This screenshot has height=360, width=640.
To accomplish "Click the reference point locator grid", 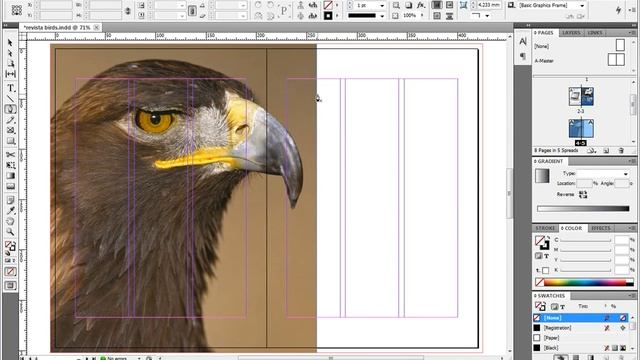I will coord(17,10).
